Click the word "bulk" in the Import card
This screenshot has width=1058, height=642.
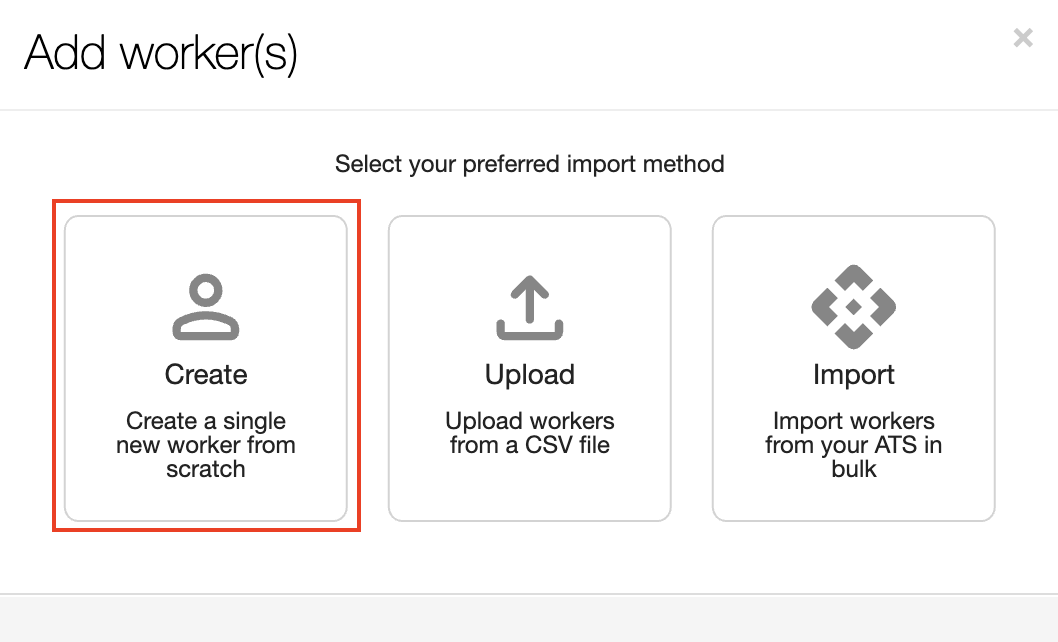click(853, 469)
